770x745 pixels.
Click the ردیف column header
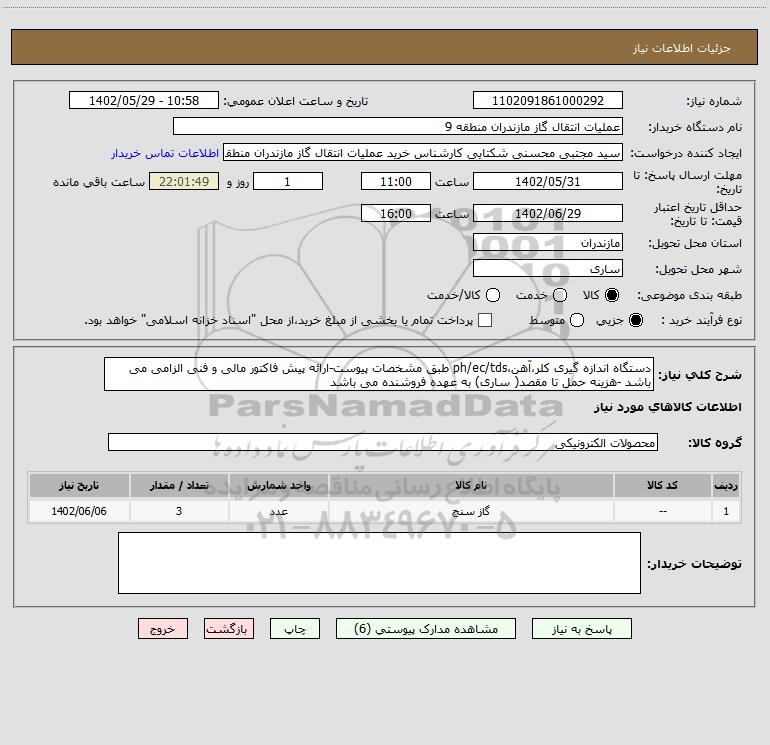click(x=726, y=485)
